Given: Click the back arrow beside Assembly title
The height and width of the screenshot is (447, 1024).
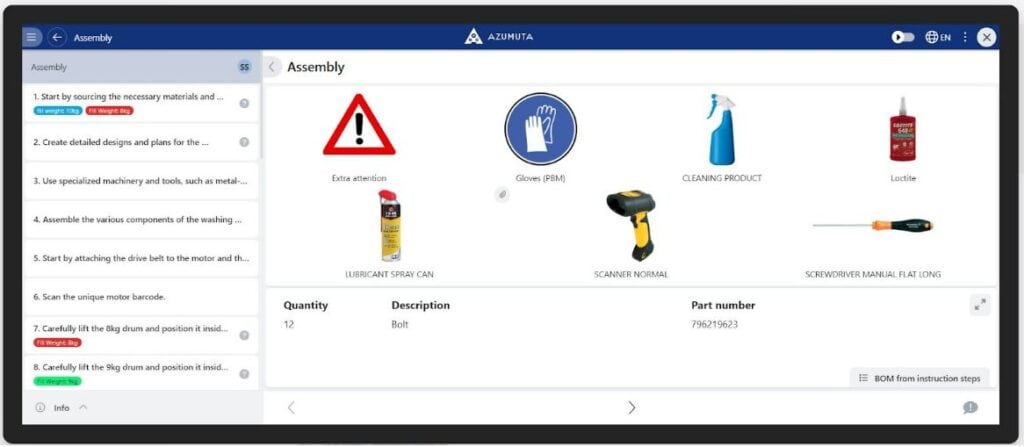Looking at the screenshot, I should pyautogui.click(x=57, y=37).
